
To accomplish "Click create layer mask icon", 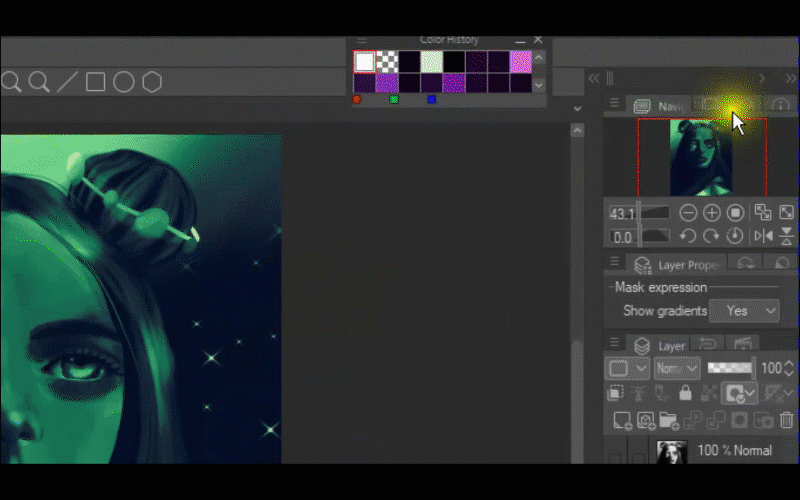I will click(739, 420).
